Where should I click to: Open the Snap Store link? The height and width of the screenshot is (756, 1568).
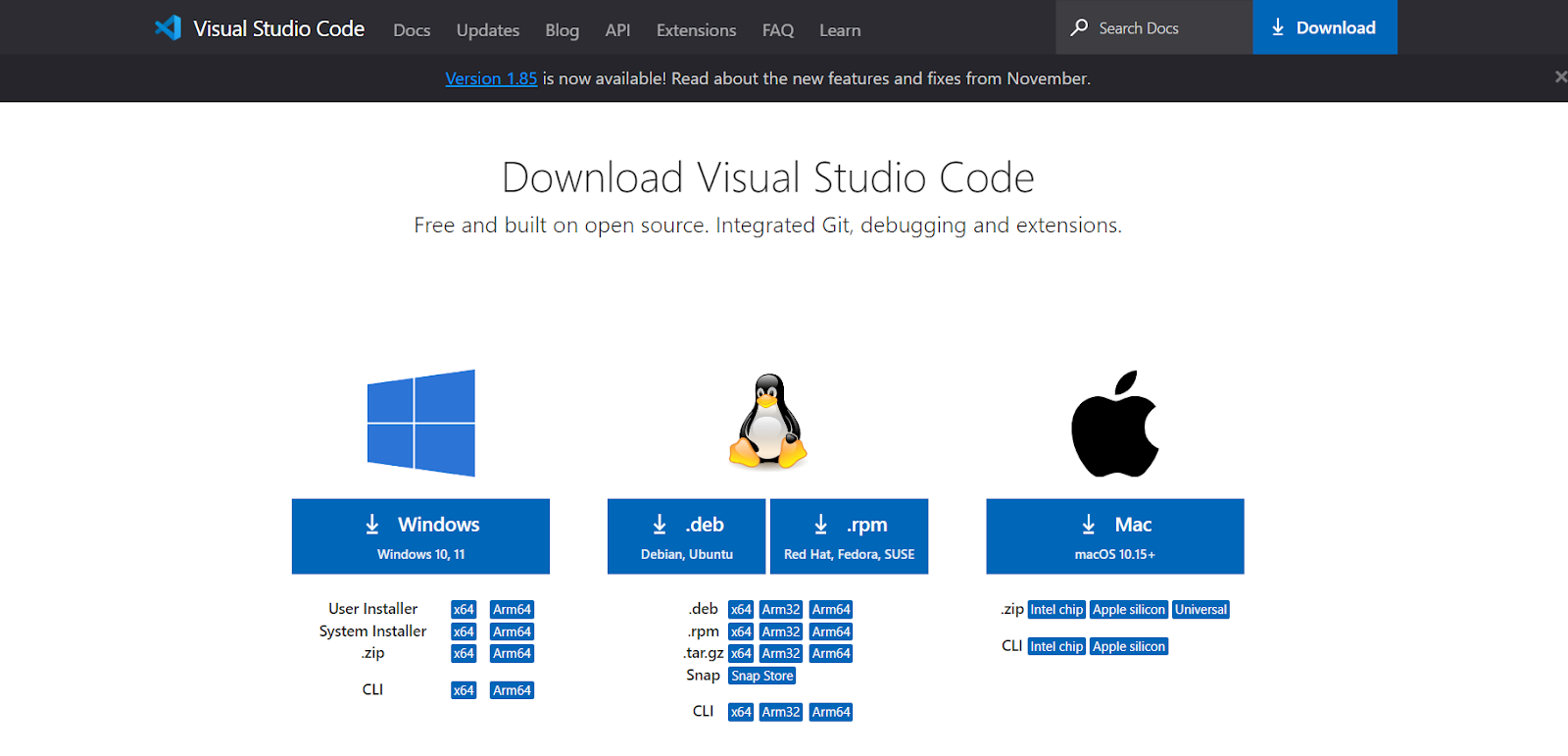pyautogui.click(x=762, y=677)
